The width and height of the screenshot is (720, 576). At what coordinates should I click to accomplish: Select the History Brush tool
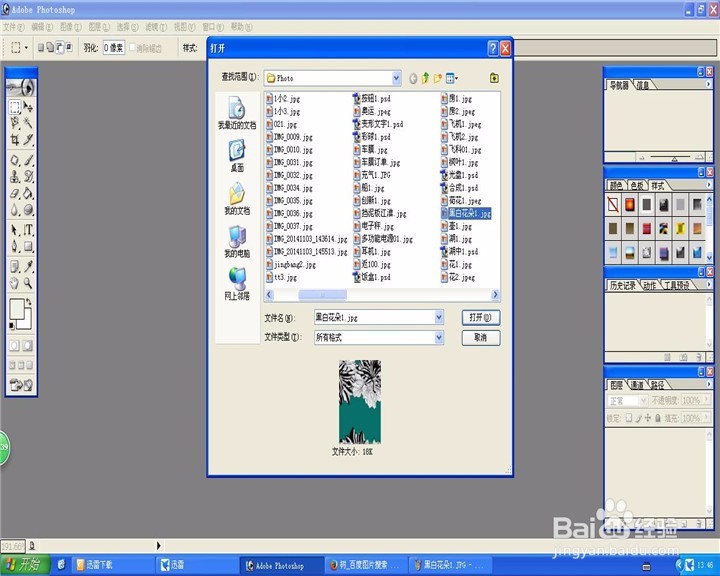(x=28, y=177)
